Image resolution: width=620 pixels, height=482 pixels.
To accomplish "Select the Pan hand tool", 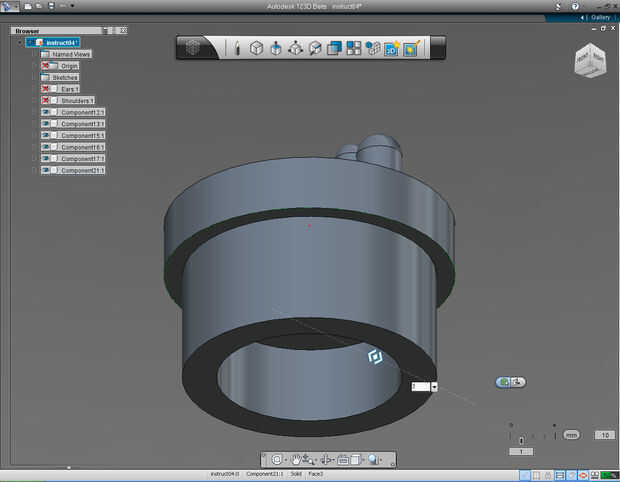I will coord(296,459).
